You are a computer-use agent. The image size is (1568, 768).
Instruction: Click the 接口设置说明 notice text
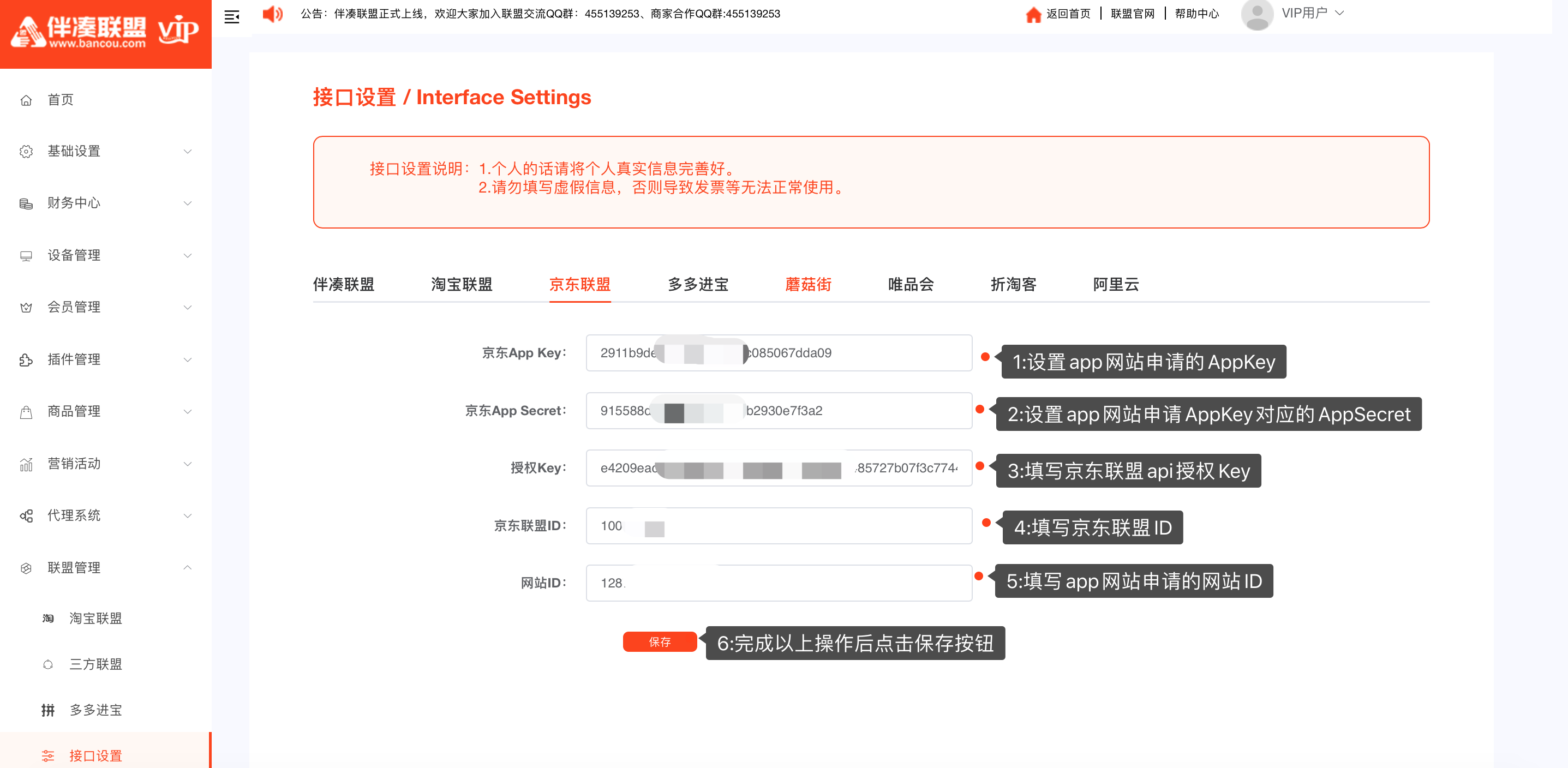[609, 178]
